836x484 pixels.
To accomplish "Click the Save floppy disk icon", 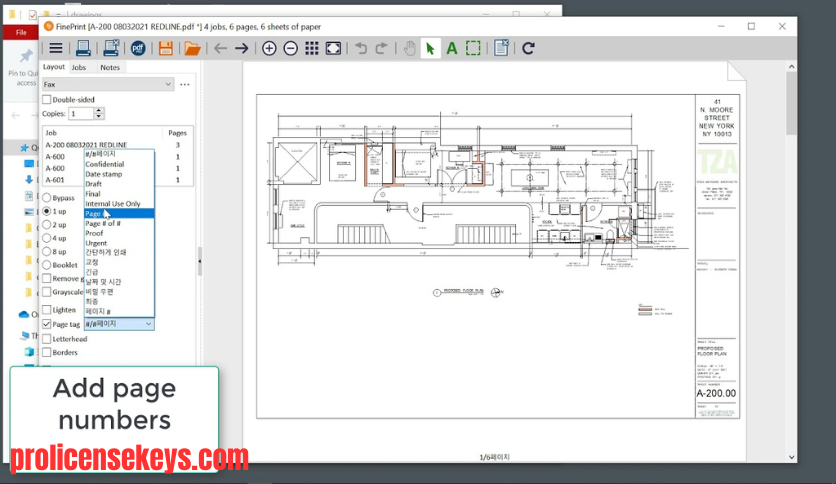I will tap(166, 49).
